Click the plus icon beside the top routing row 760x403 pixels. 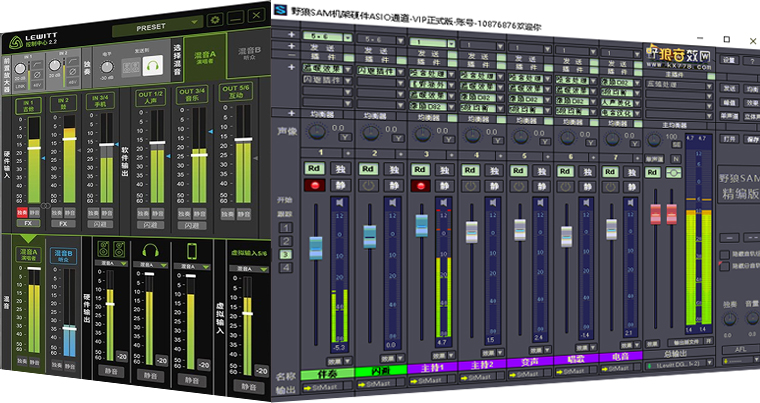(x=291, y=34)
